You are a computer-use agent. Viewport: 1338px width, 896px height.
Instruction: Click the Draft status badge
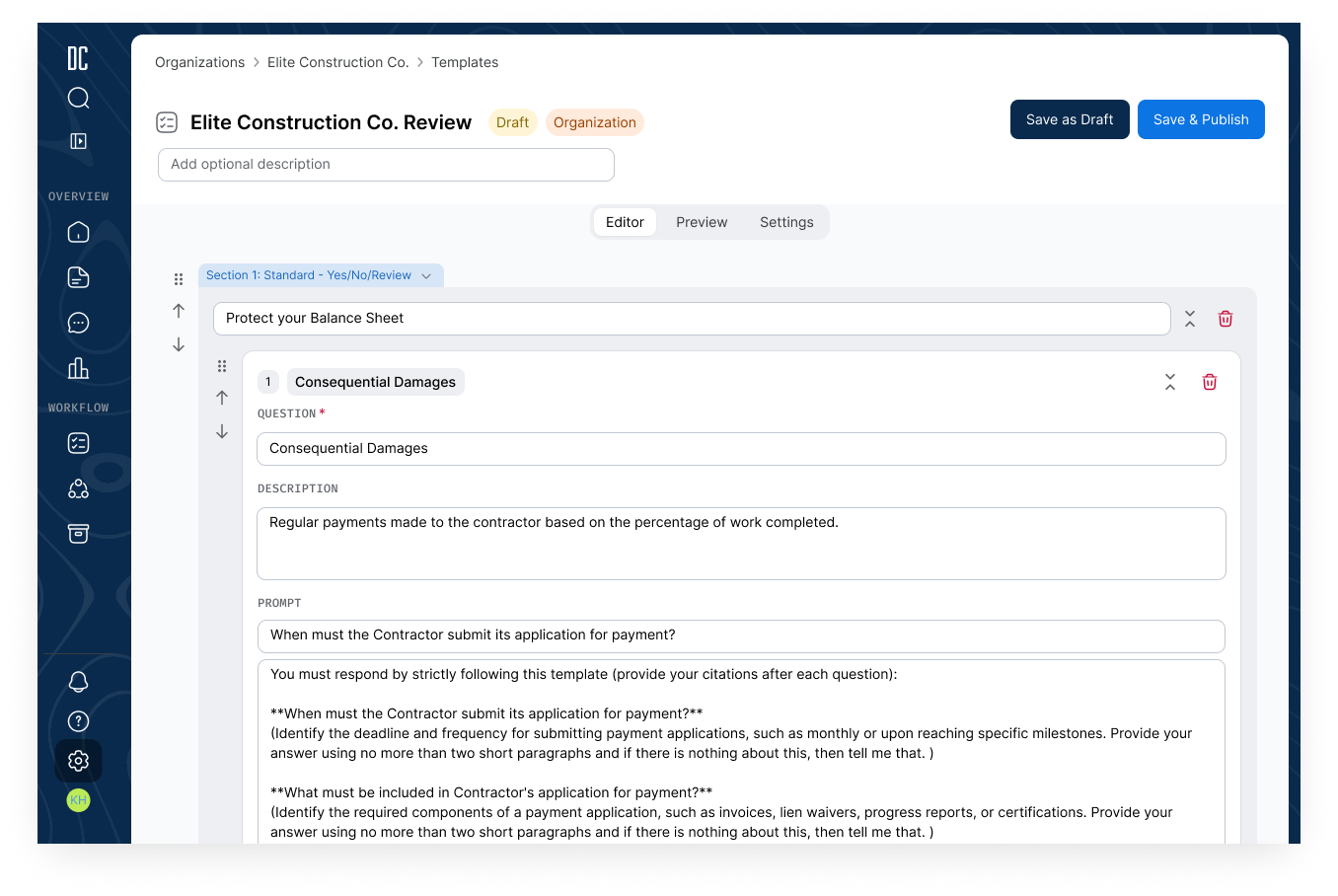tap(512, 122)
